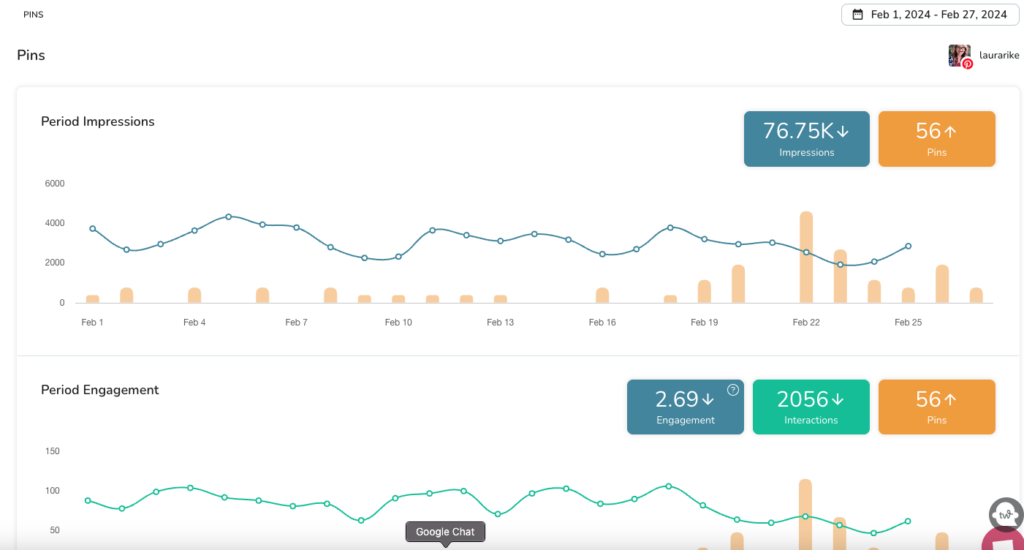Open the Feb 1 - Feb 27 date range
This screenshot has width=1024, height=550.
click(933, 15)
